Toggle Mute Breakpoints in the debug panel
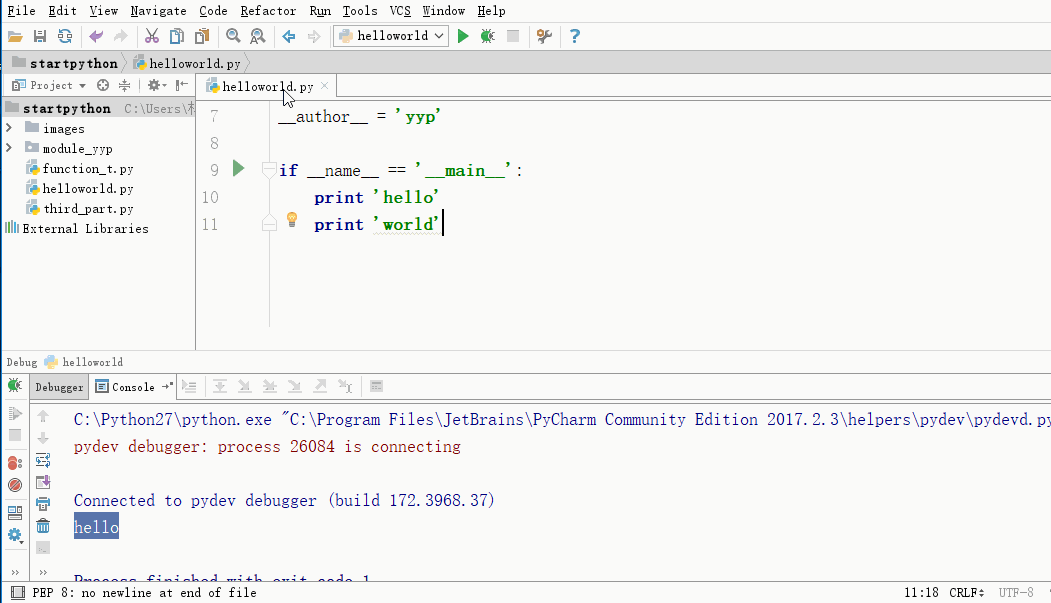Viewport: 1051px width, 603px height. (13, 484)
